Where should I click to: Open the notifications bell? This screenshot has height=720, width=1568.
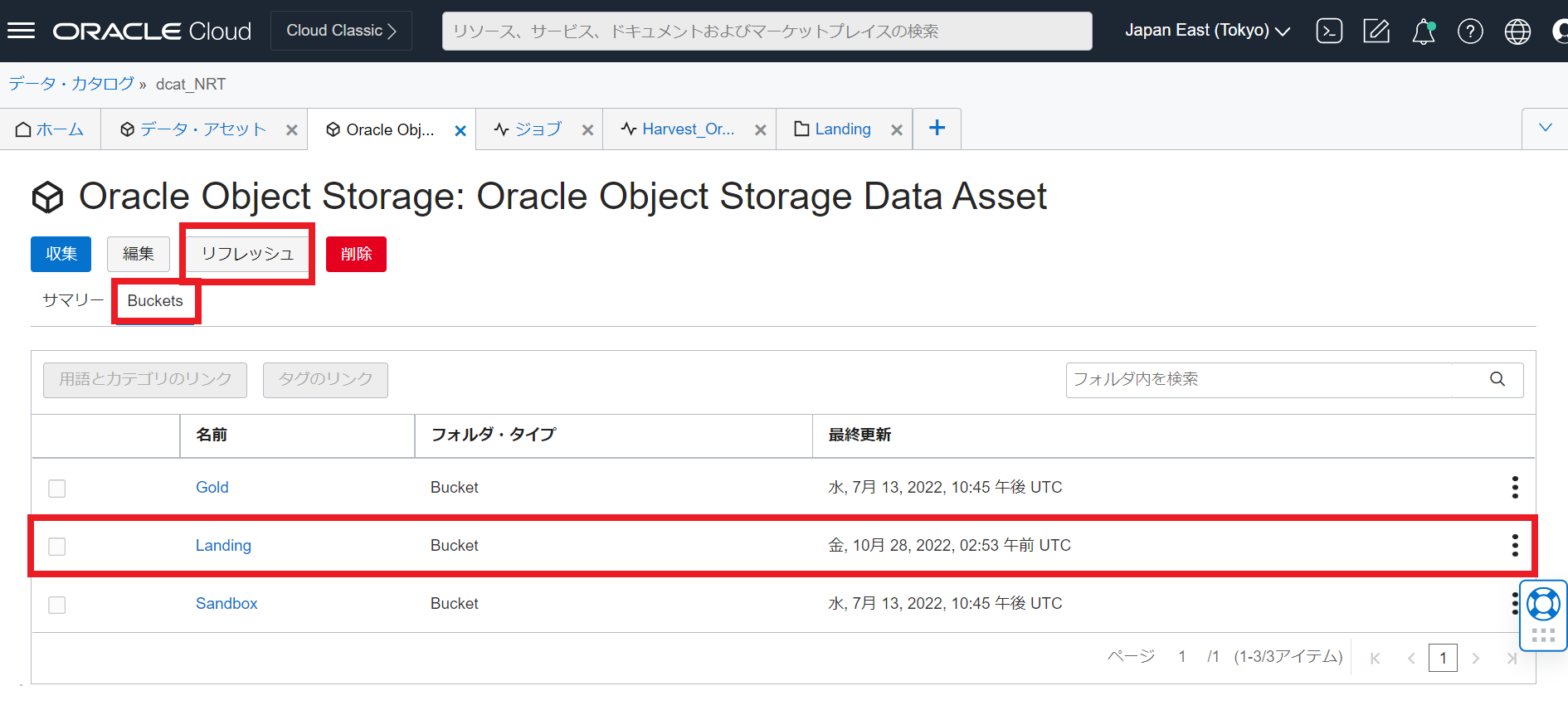click(x=1424, y=32)
